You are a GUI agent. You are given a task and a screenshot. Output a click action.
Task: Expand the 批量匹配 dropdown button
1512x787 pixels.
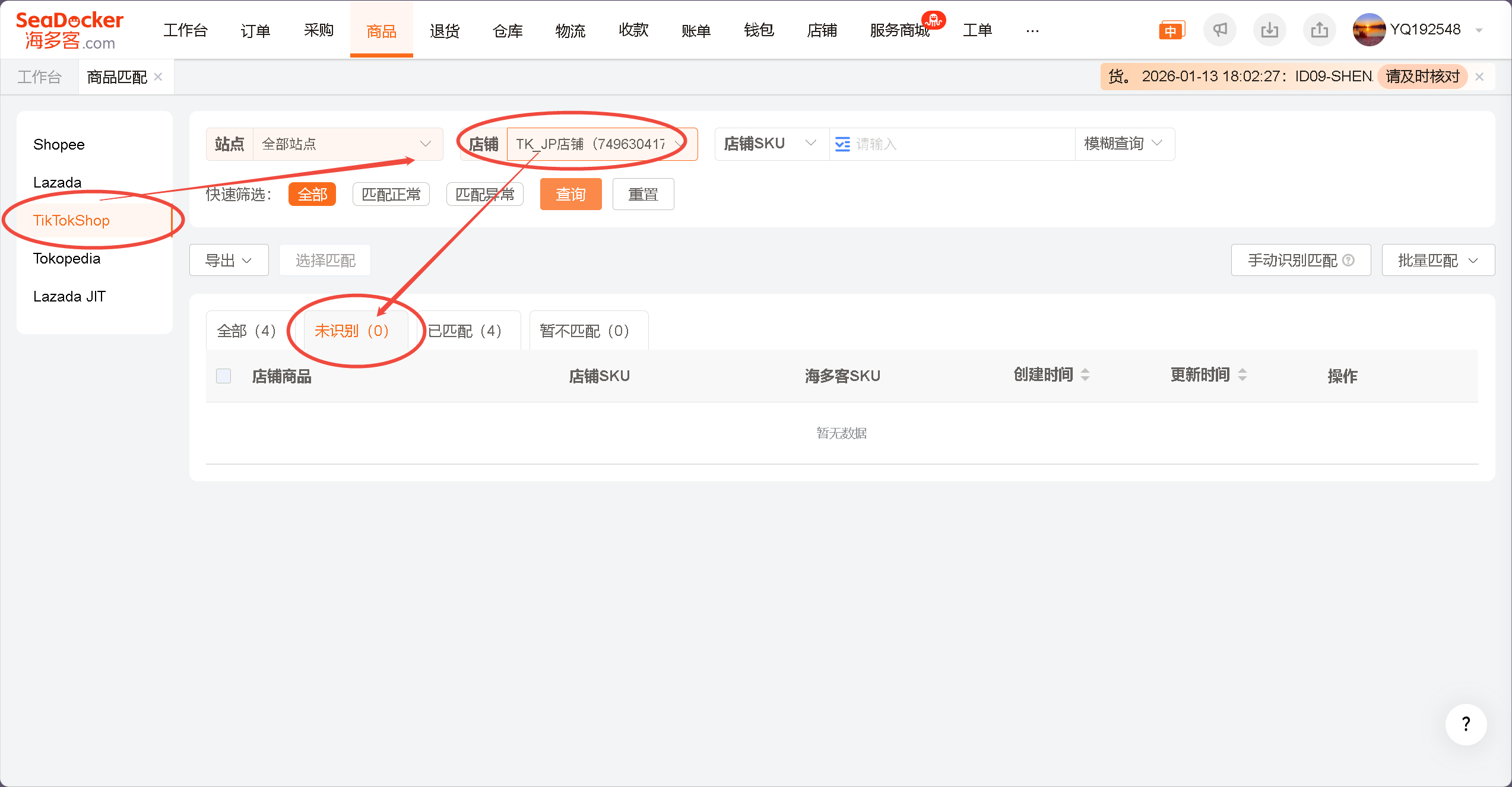(x=1438, y=260)
